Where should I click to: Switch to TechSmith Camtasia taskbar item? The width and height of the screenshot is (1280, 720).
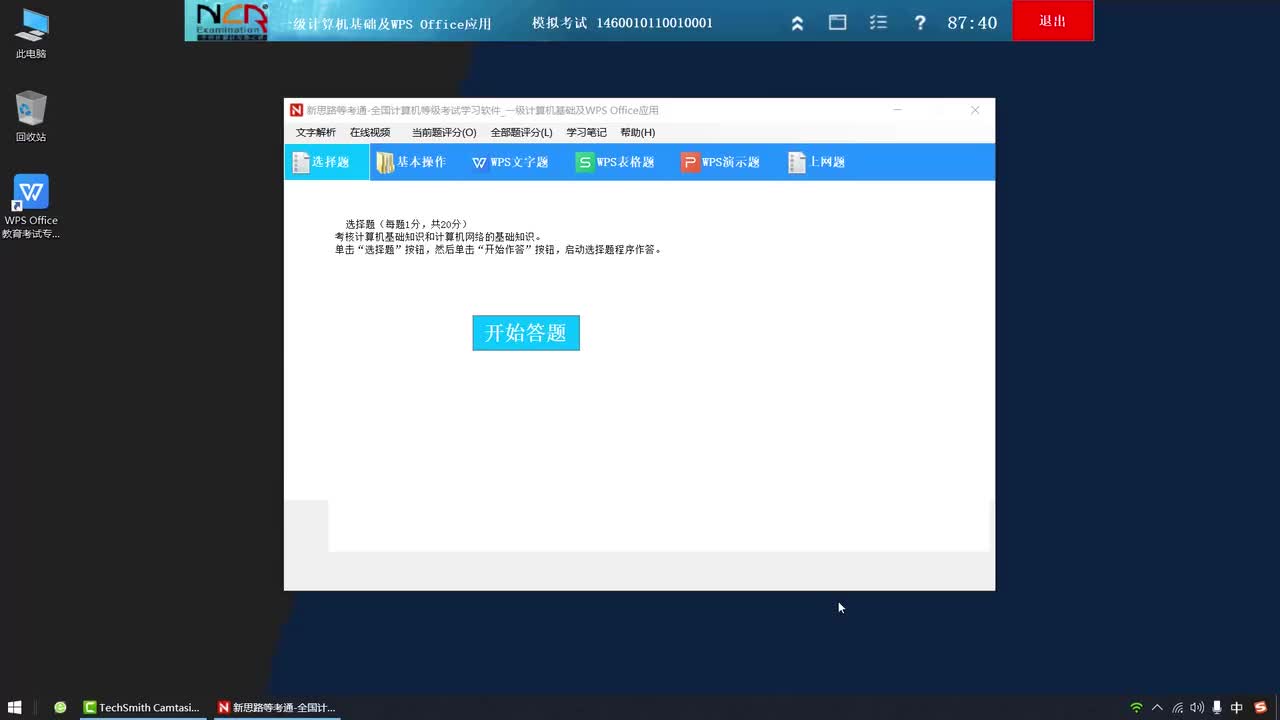[142, 707]
